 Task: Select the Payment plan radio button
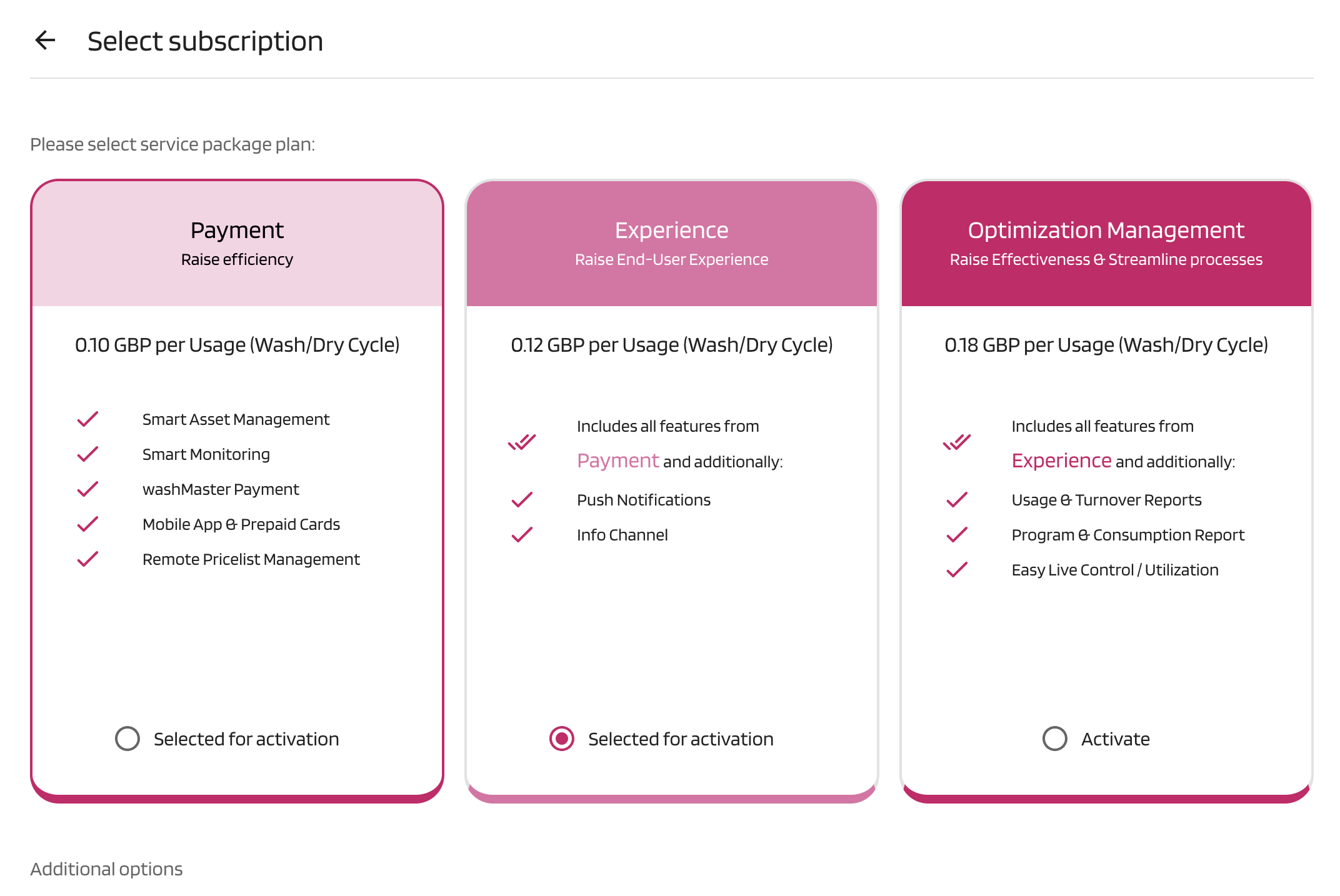pyautogui.click(x=127, y=739)
